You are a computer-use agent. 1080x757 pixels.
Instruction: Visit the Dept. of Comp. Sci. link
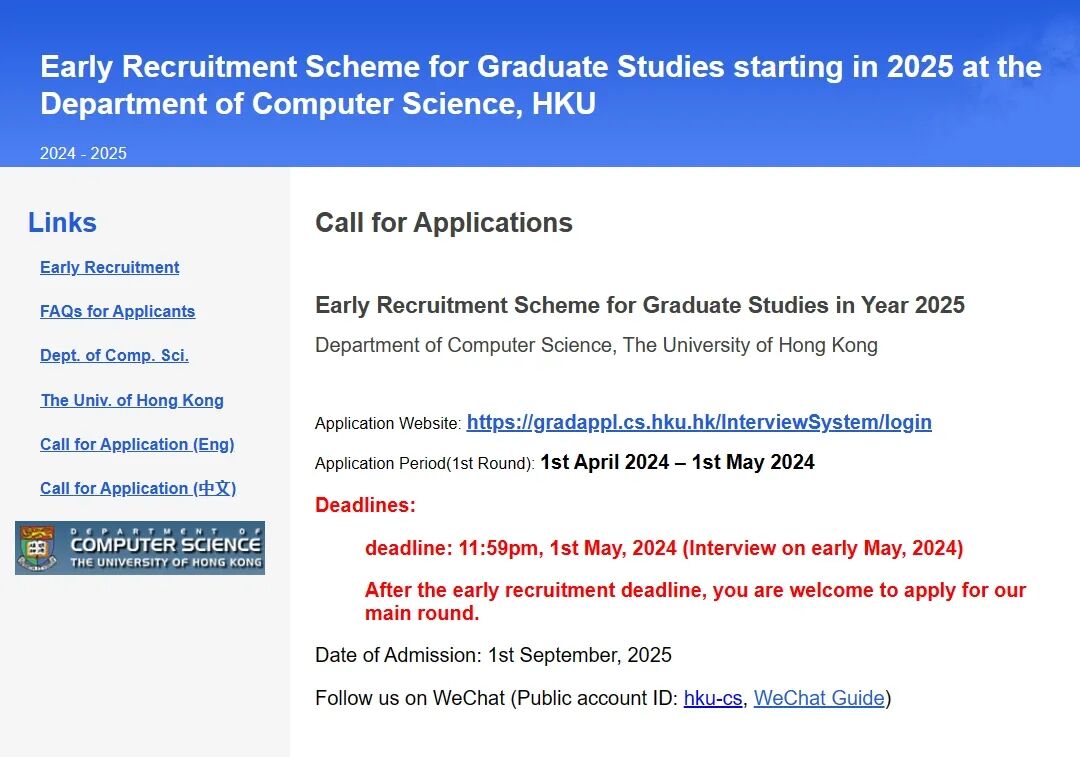[114, 355]
